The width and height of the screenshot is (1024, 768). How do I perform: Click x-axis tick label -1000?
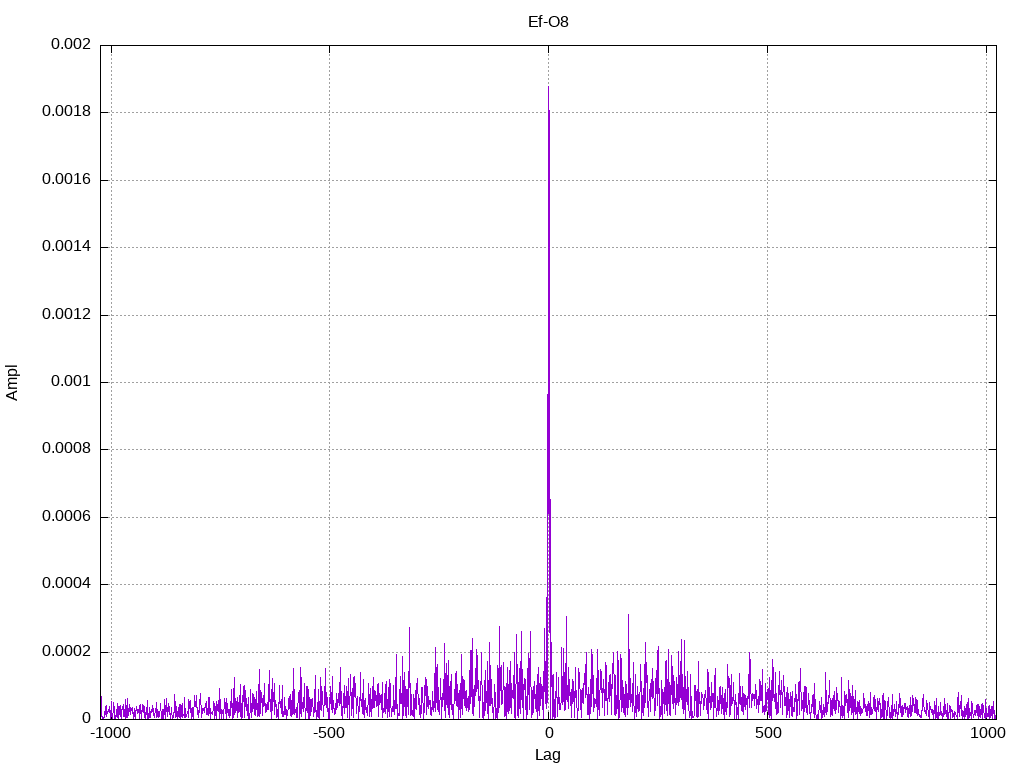[111, 733]
